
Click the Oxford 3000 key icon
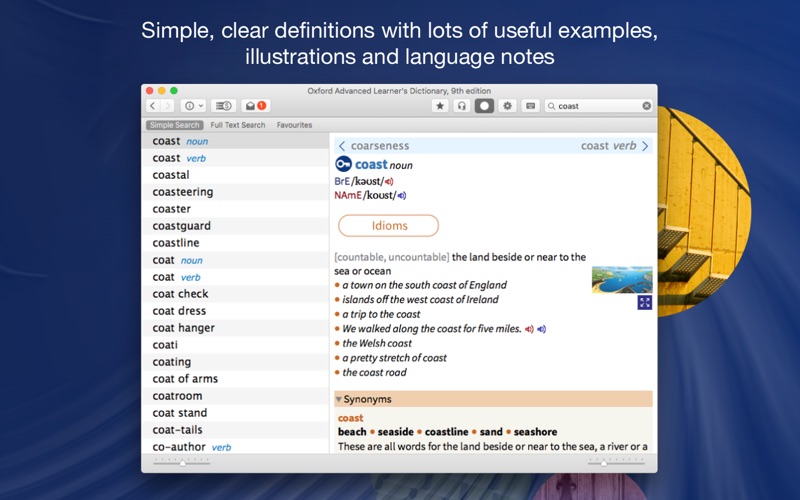[343, 164]
